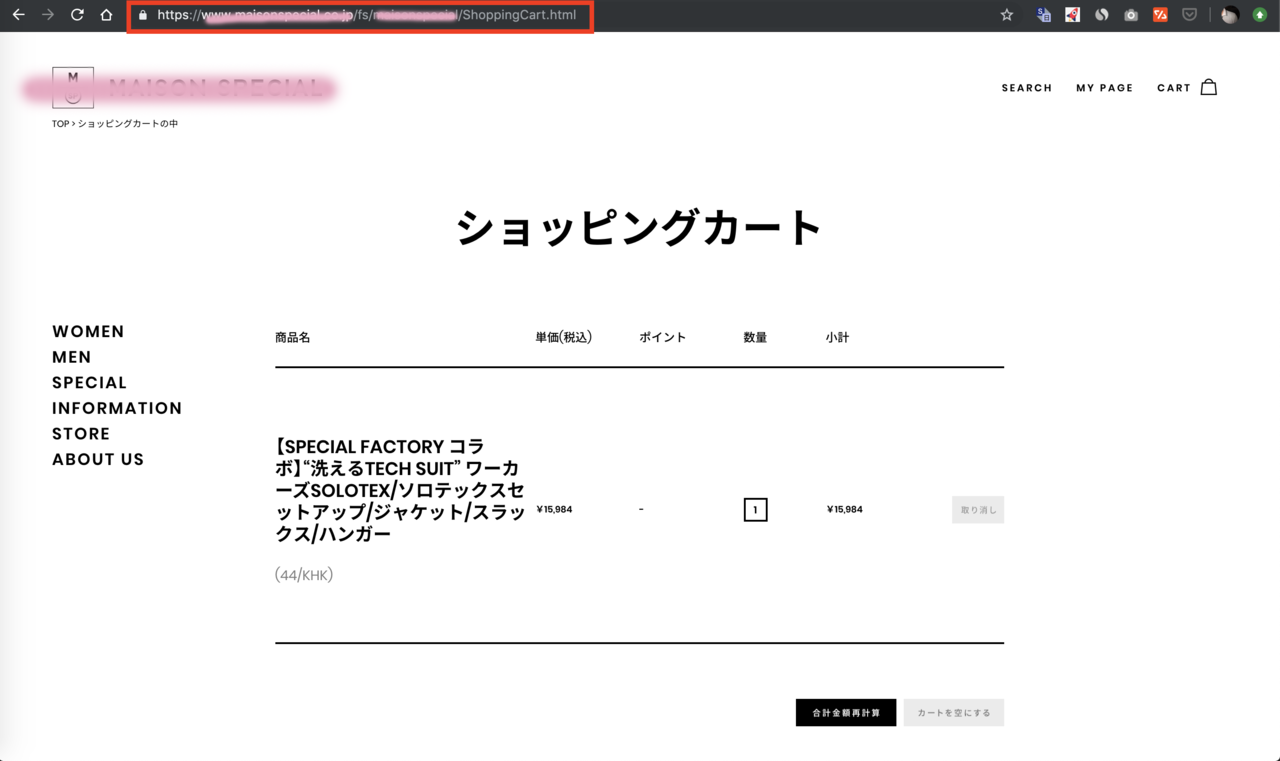Click the padlock site security icon
This screenshot has height=761, width=1280.
tap(143, 15)
